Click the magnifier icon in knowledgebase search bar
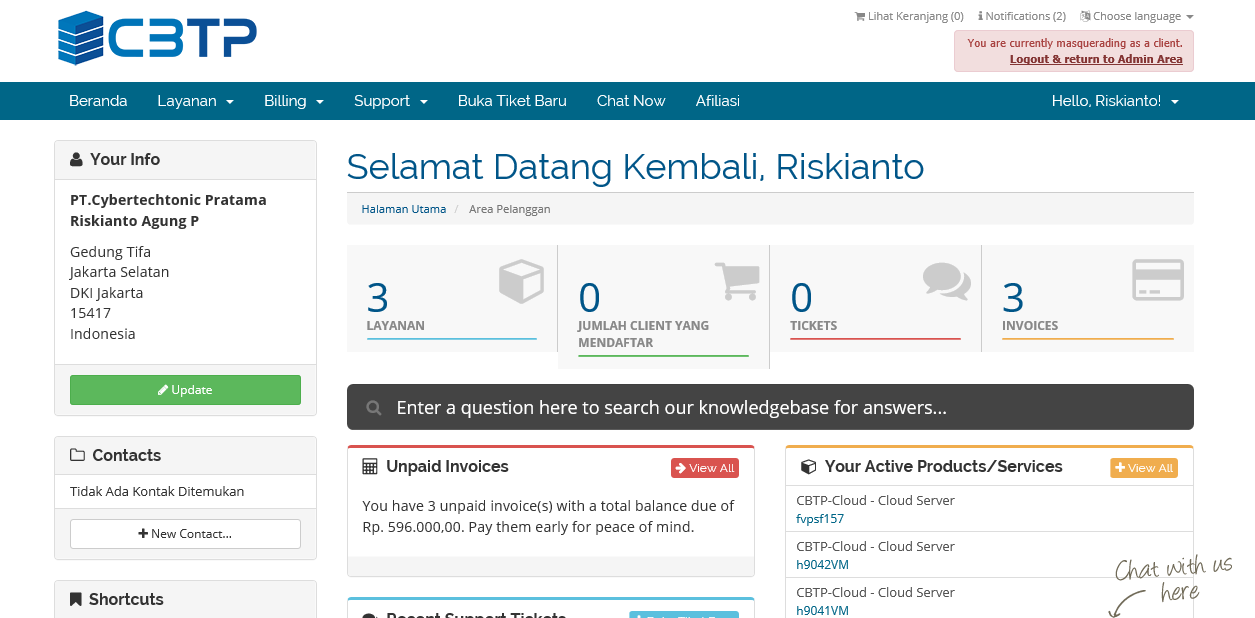 click(x=373, y=407)
